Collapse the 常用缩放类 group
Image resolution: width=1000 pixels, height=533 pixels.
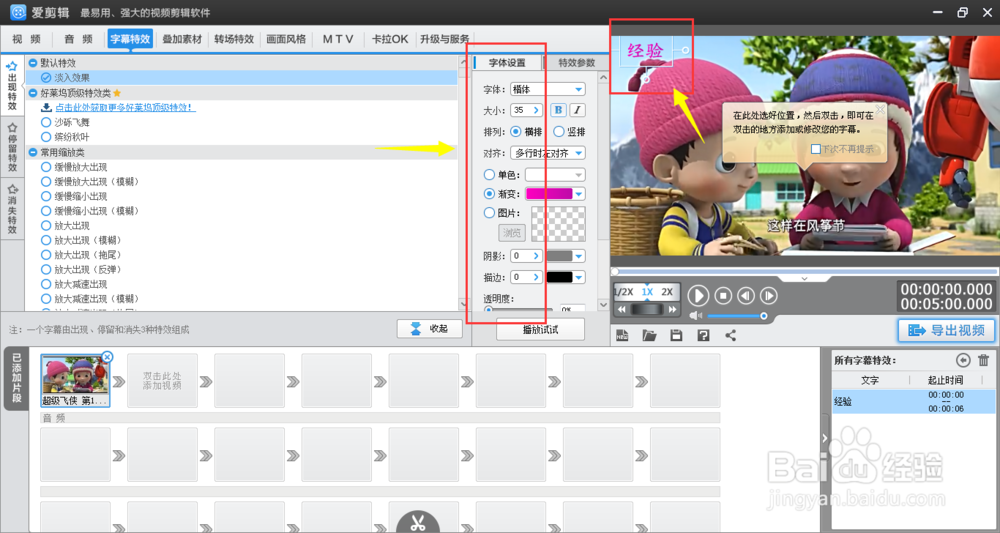point(33,152)
